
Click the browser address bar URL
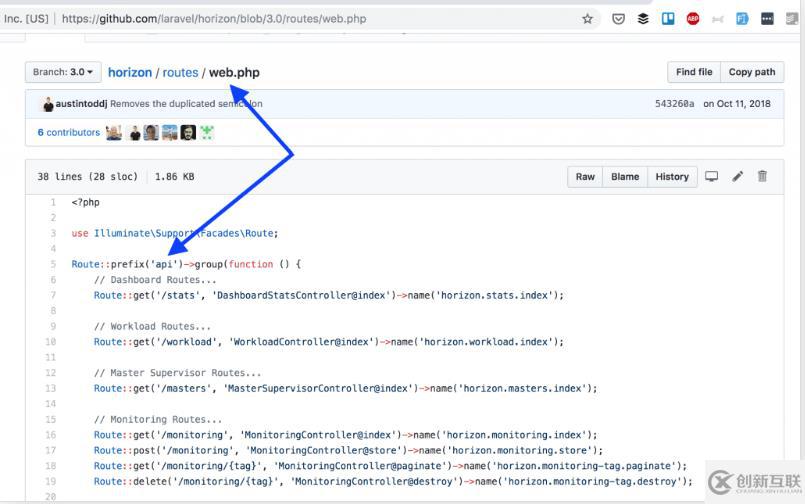(x=214, y=19)
